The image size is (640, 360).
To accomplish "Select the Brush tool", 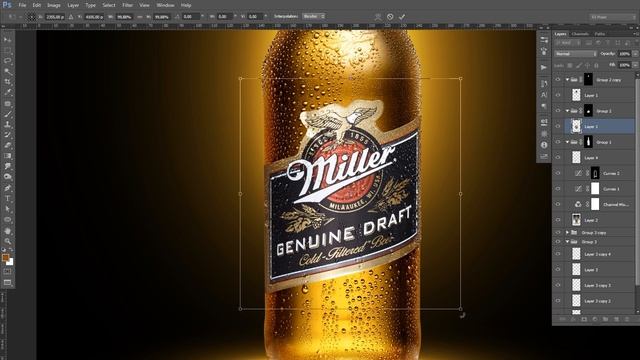I will coord(7,114).
